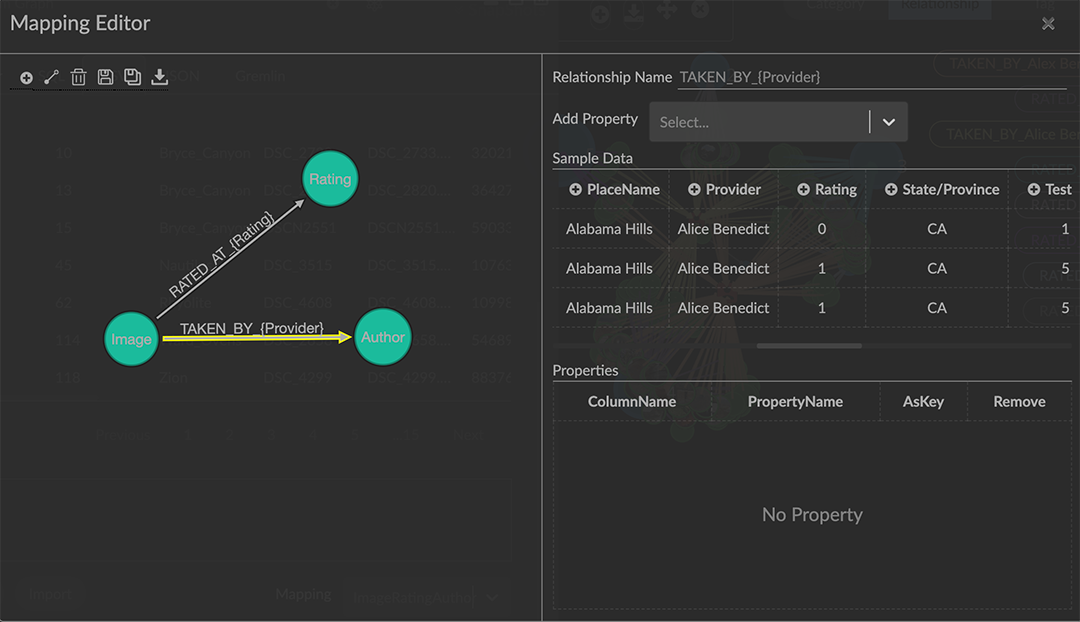
Task: Click the RATED_AT_{Rating} relationship label
Action: point(220,254)
